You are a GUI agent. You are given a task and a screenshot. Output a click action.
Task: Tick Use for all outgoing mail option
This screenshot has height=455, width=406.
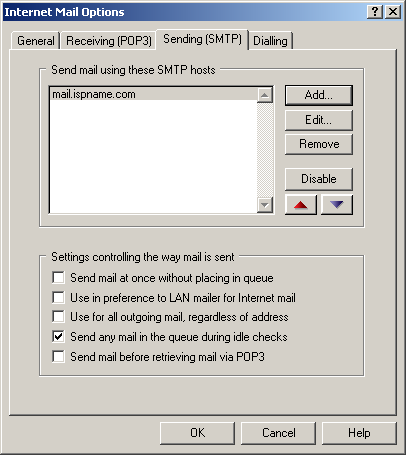click(x=58, y=316)
